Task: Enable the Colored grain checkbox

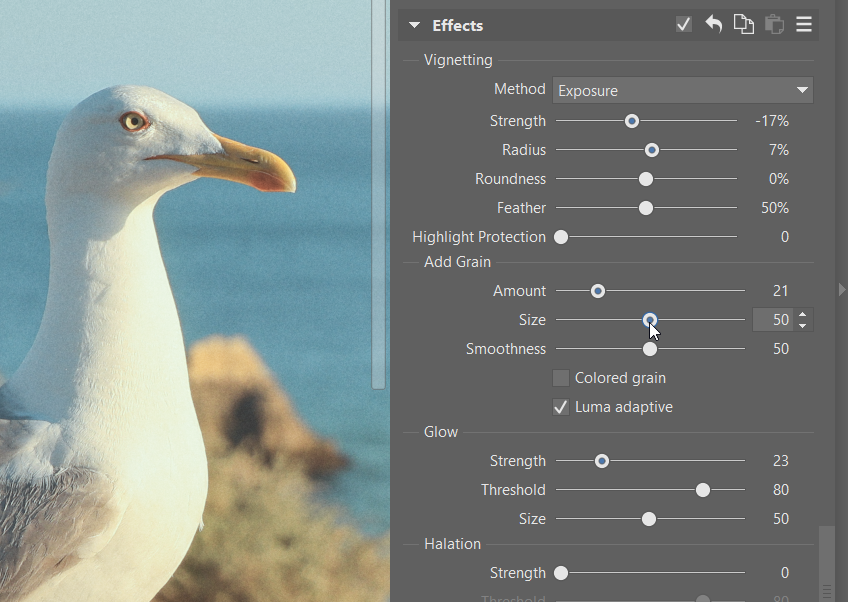Action: pyautogui.click(x=561, y=378)
